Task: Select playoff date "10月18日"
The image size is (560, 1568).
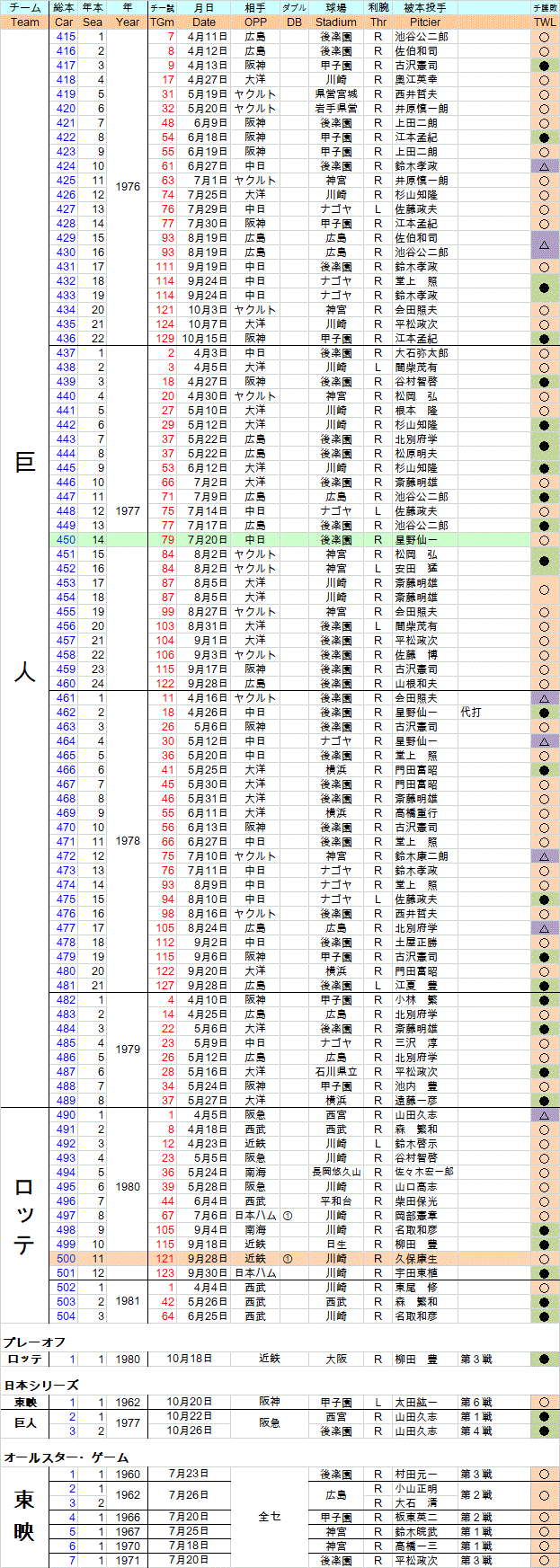Action: pyautogui.click(x=190, y=1360)
